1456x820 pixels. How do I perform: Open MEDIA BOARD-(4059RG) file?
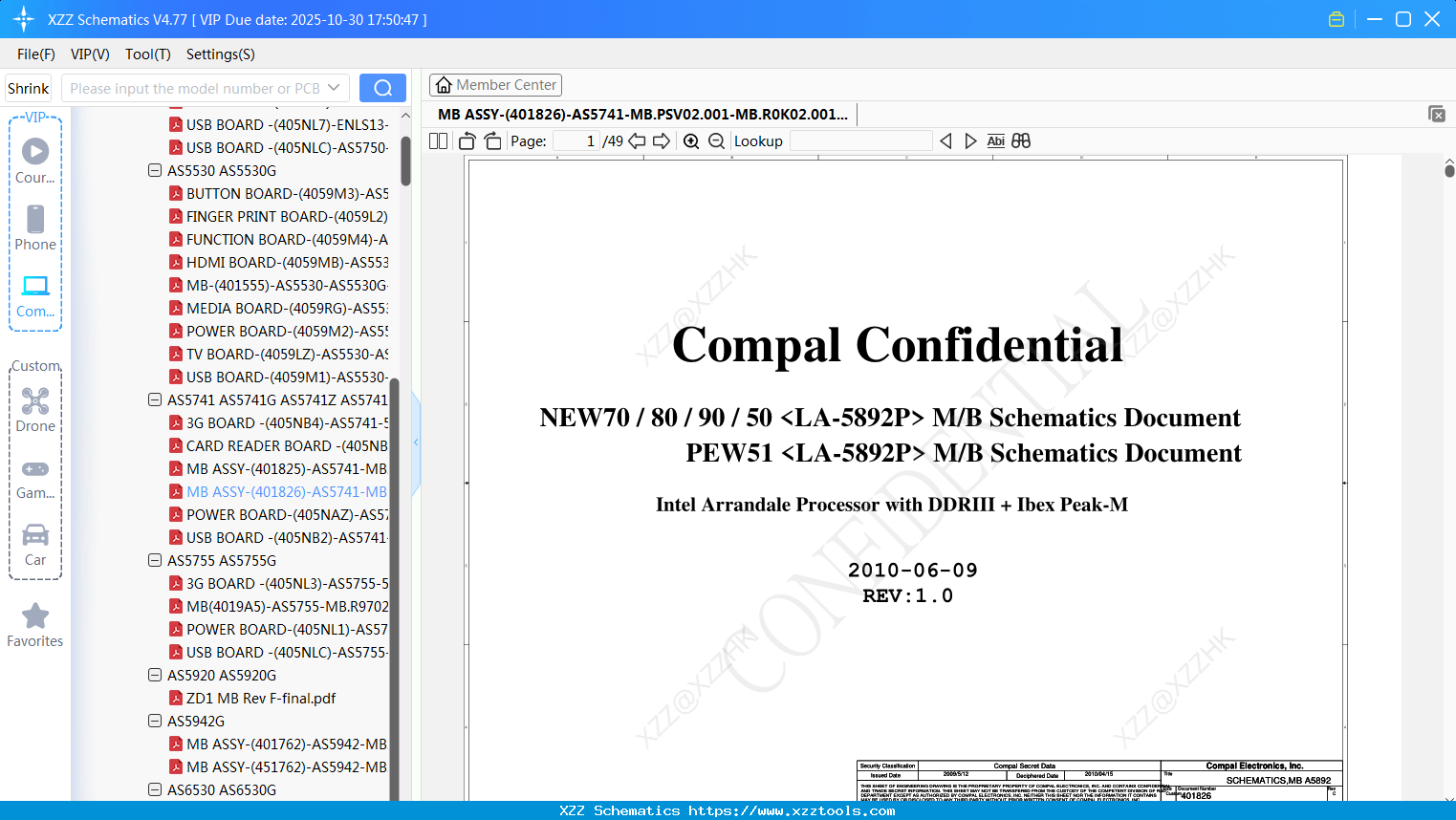(x=278, y=309)
